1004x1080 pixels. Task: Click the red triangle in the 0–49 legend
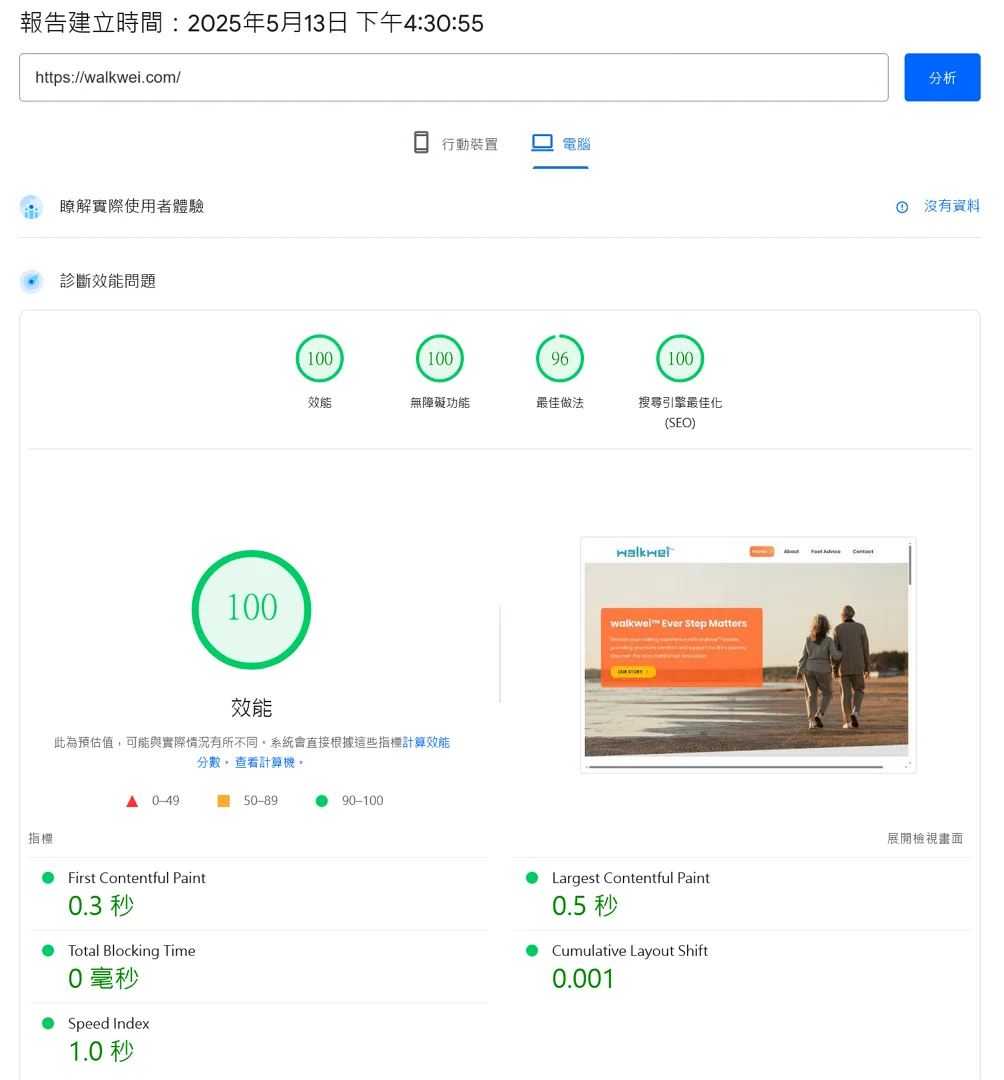(131, 800)
